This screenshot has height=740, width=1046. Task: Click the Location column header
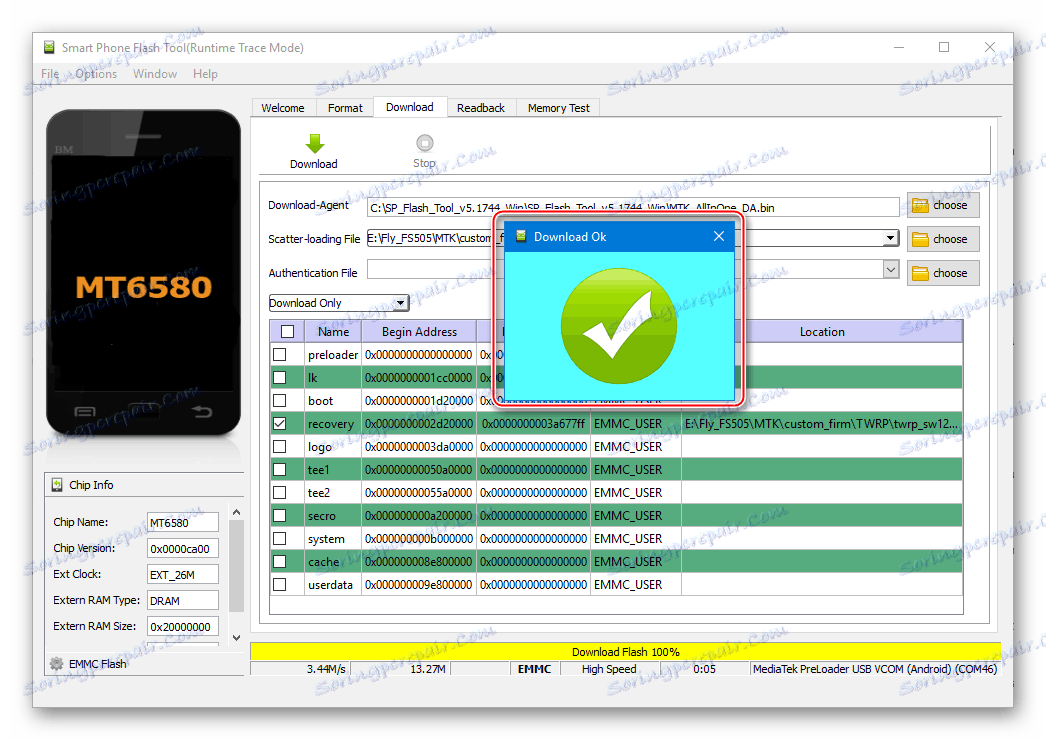(x=822, y=332)
